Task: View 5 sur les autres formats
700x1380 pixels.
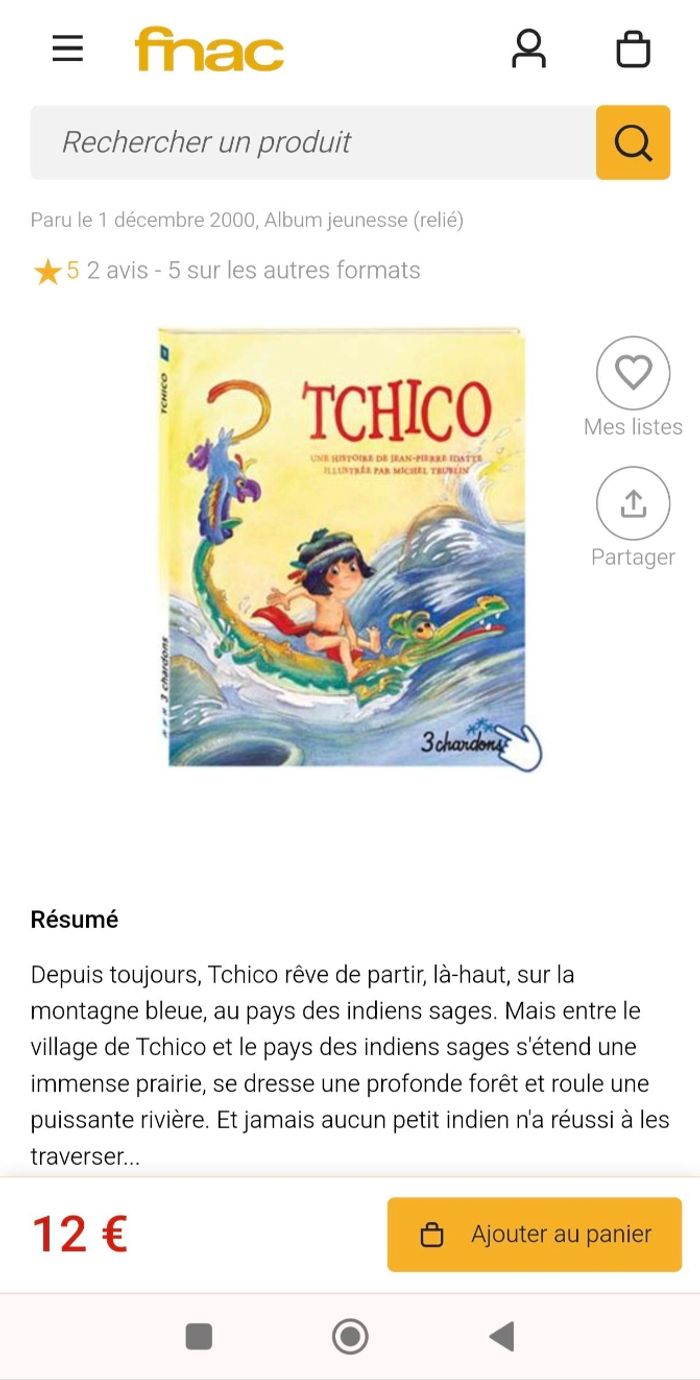Action: 294,270
